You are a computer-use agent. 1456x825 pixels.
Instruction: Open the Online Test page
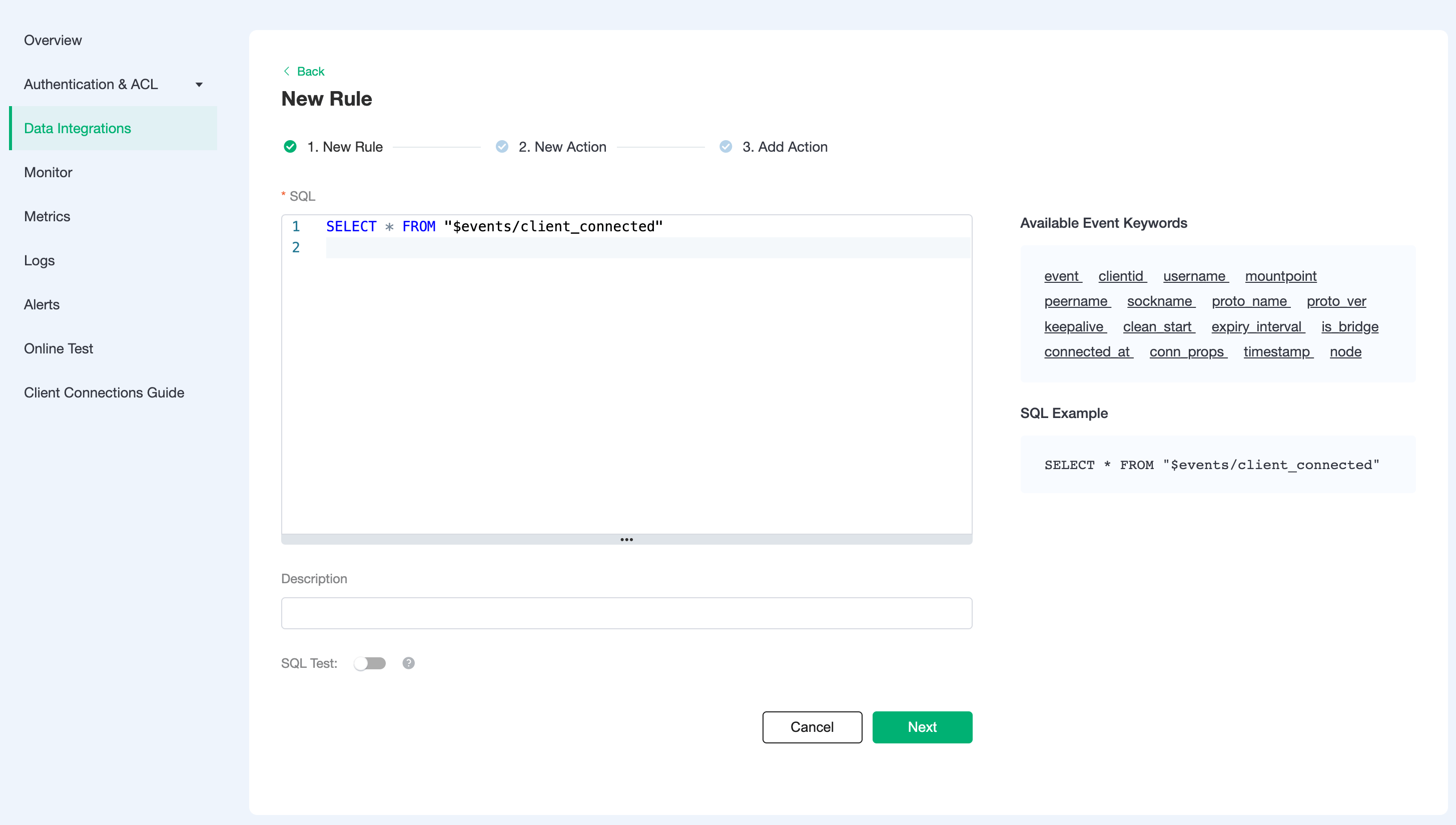[59, 348]
